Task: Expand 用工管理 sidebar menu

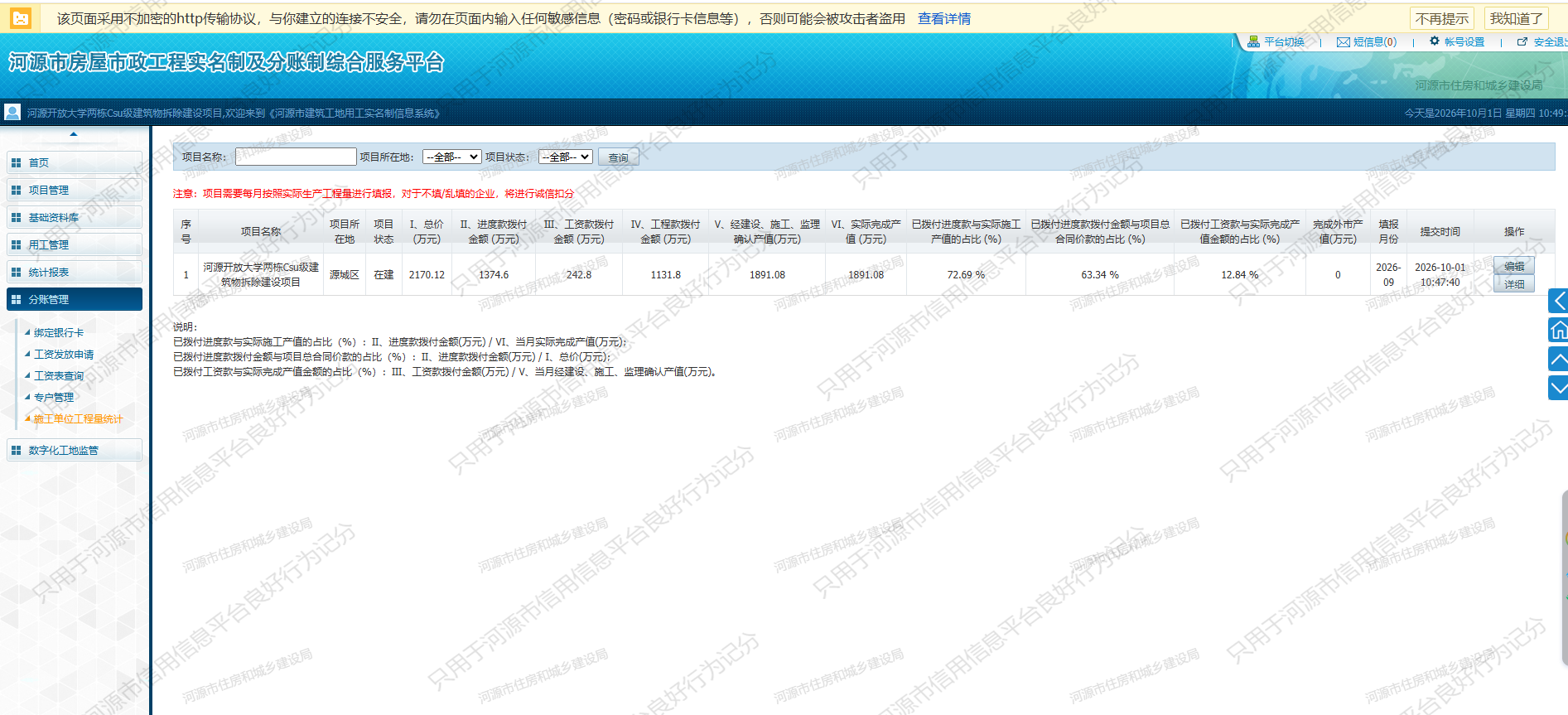Action: (75, 244)
